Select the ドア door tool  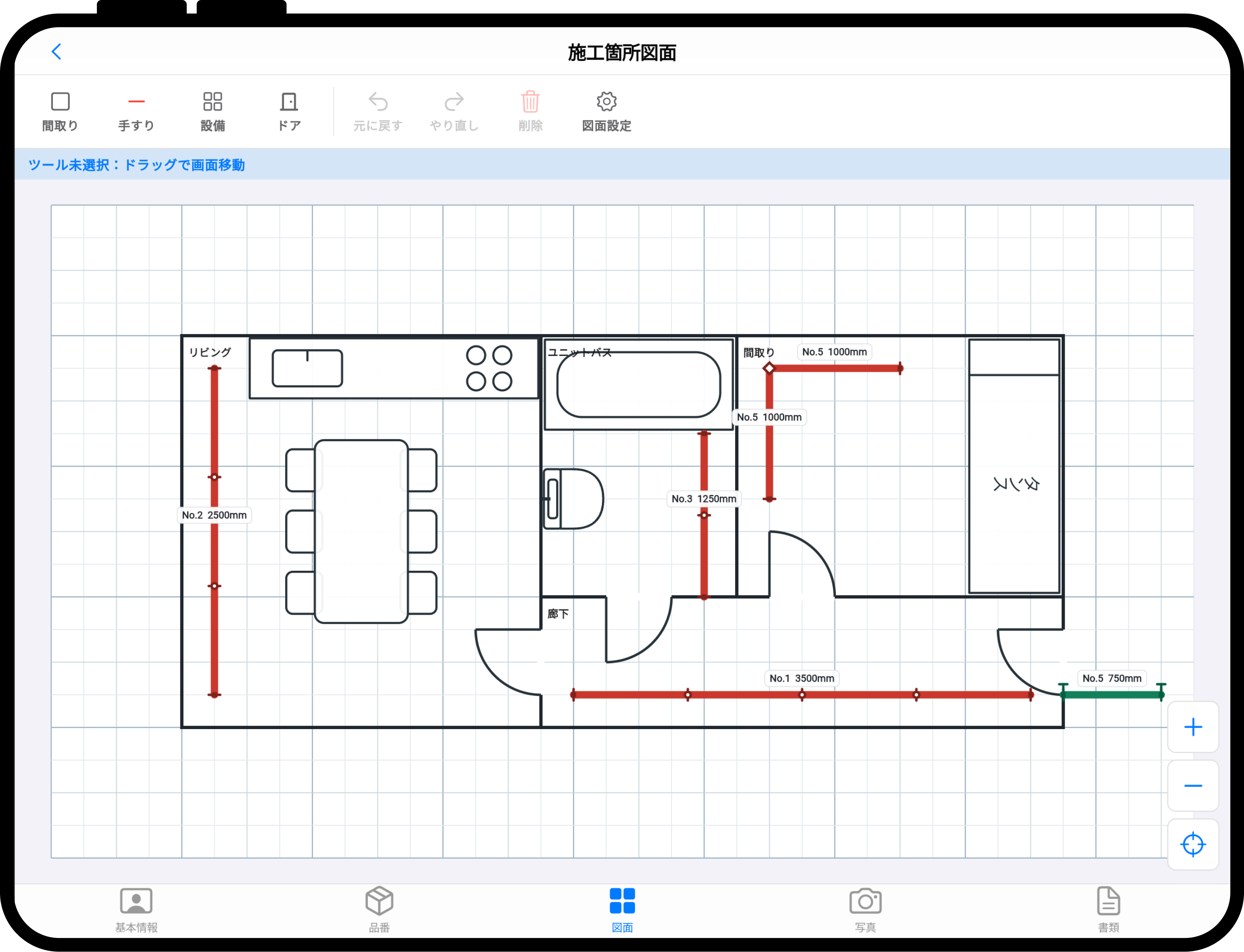coord(289,112)
